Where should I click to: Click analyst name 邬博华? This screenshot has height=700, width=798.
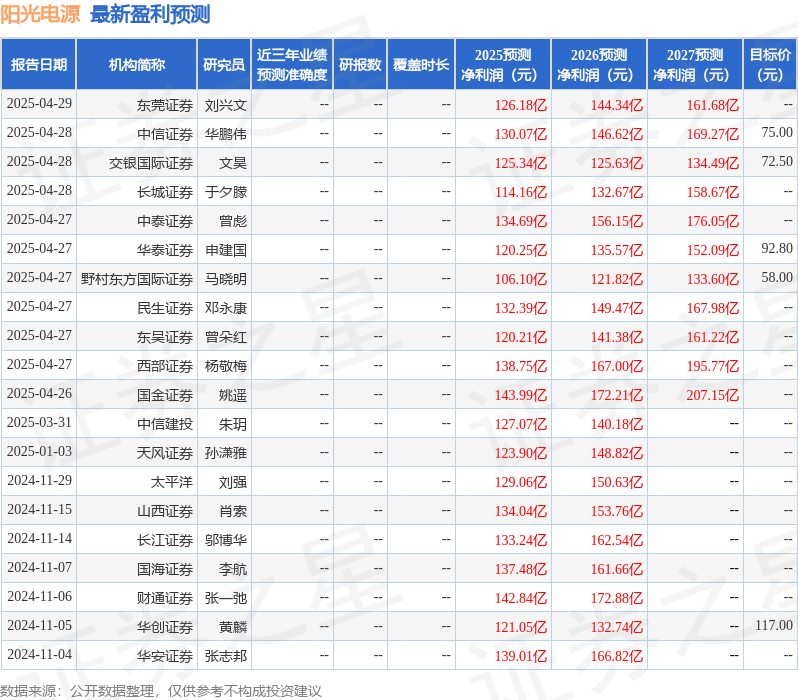pos(225,541)
